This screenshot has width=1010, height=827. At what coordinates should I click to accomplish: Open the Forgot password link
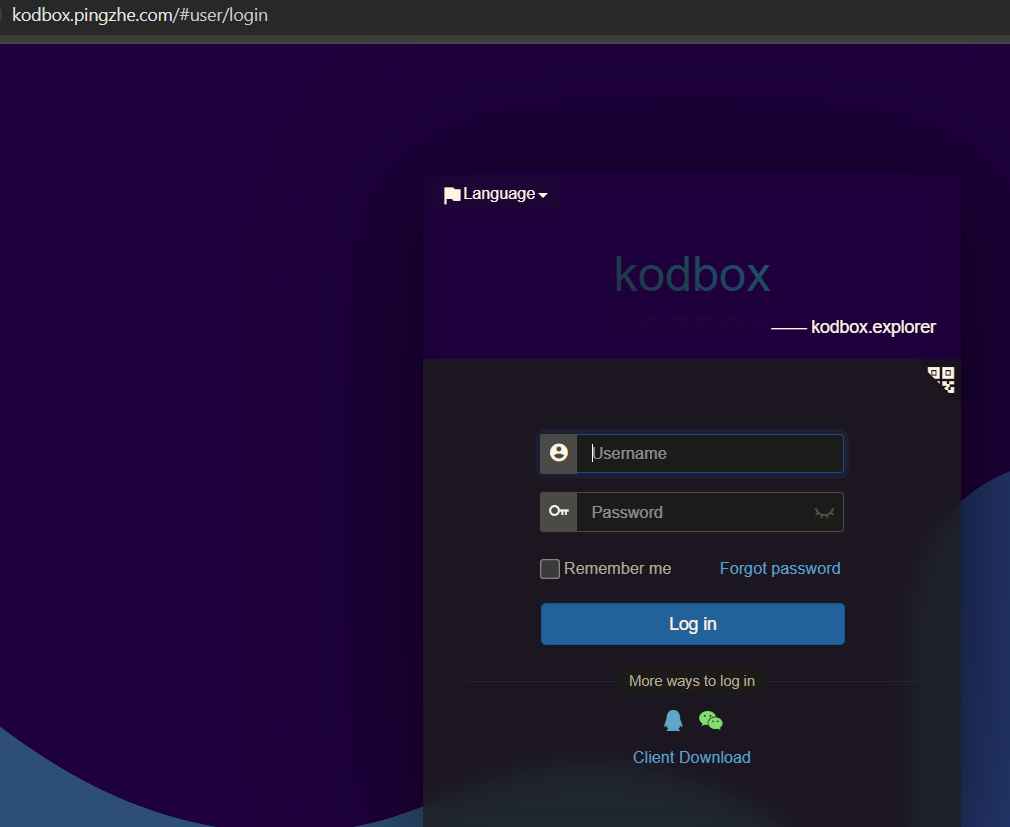click(x=779, y=568)
